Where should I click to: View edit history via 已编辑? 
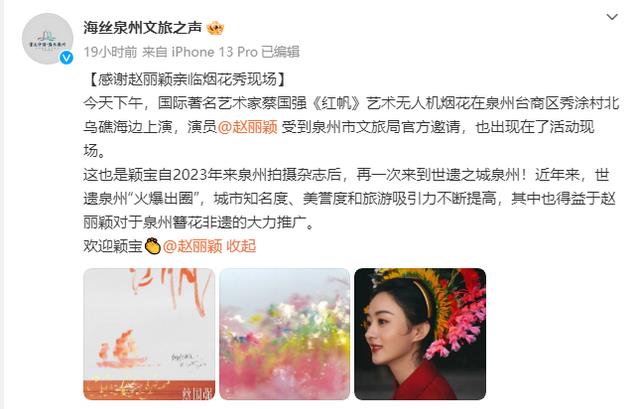[280, 52]
